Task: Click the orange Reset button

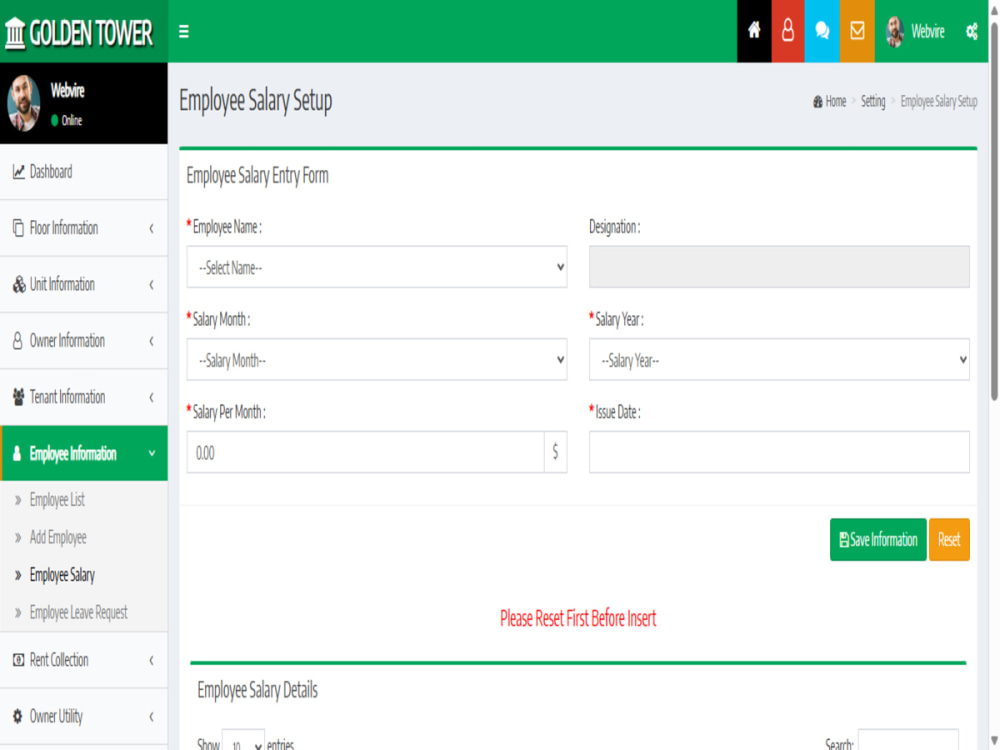Action: click(949, 540)
